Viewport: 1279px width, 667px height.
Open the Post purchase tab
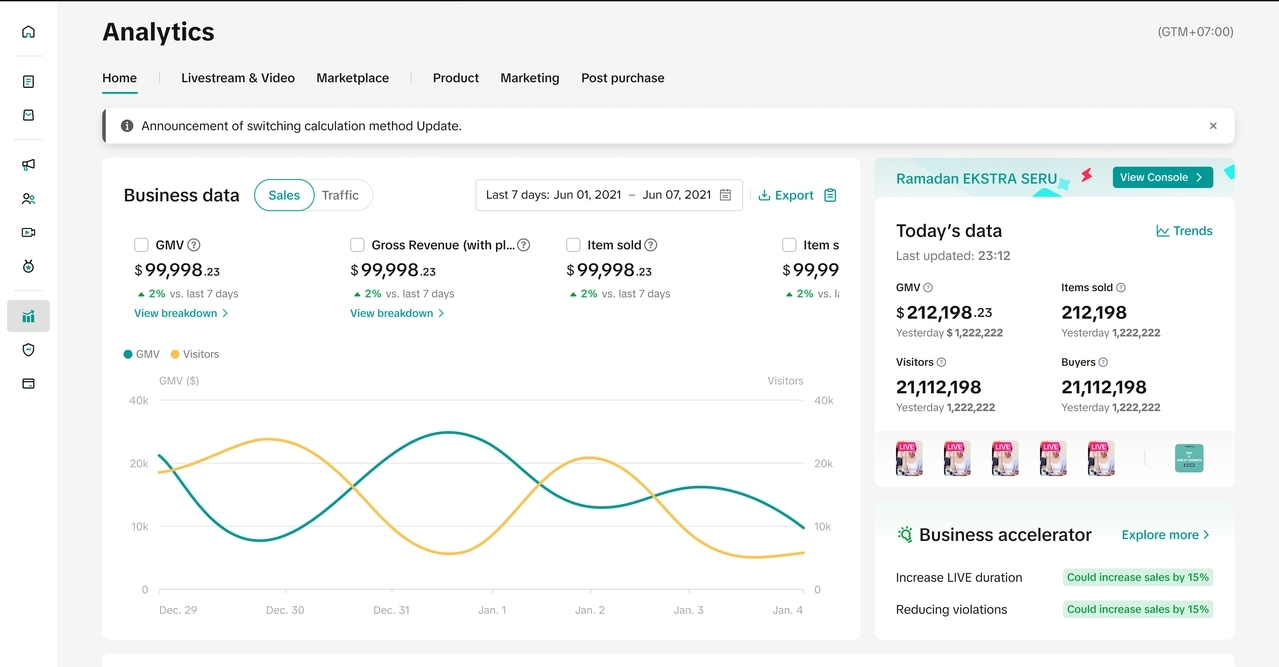point(622,78)
